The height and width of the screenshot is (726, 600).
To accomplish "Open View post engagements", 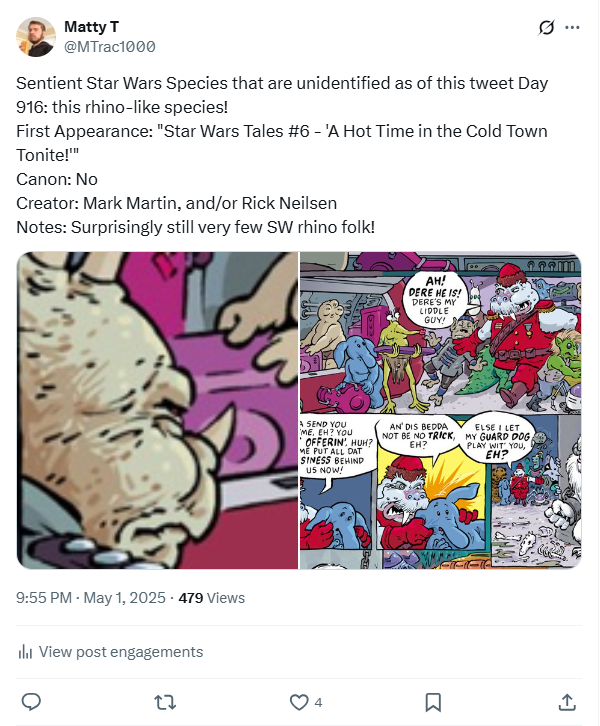I will 120,652.
